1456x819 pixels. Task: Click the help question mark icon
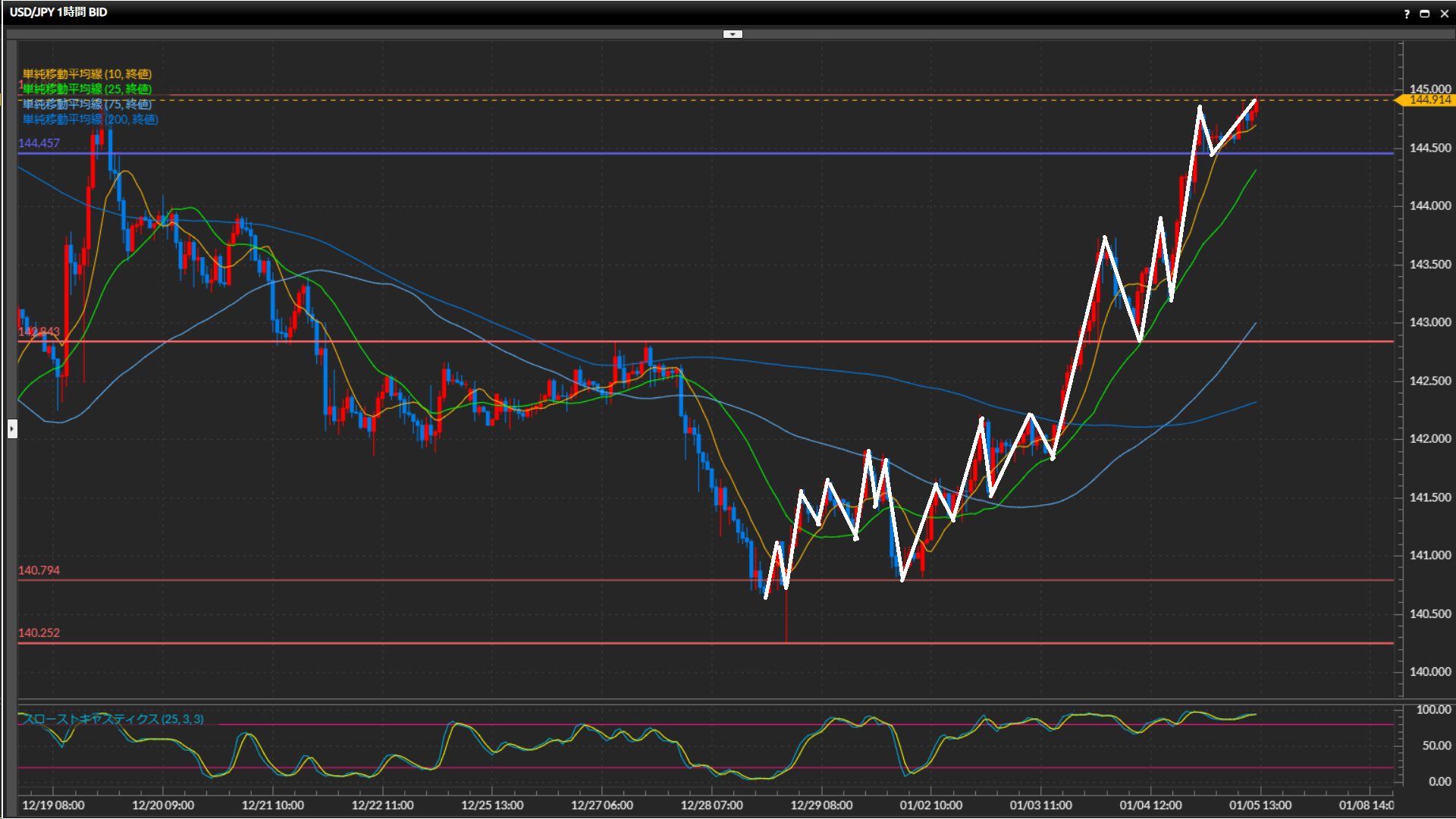(x=1407, y=14)
